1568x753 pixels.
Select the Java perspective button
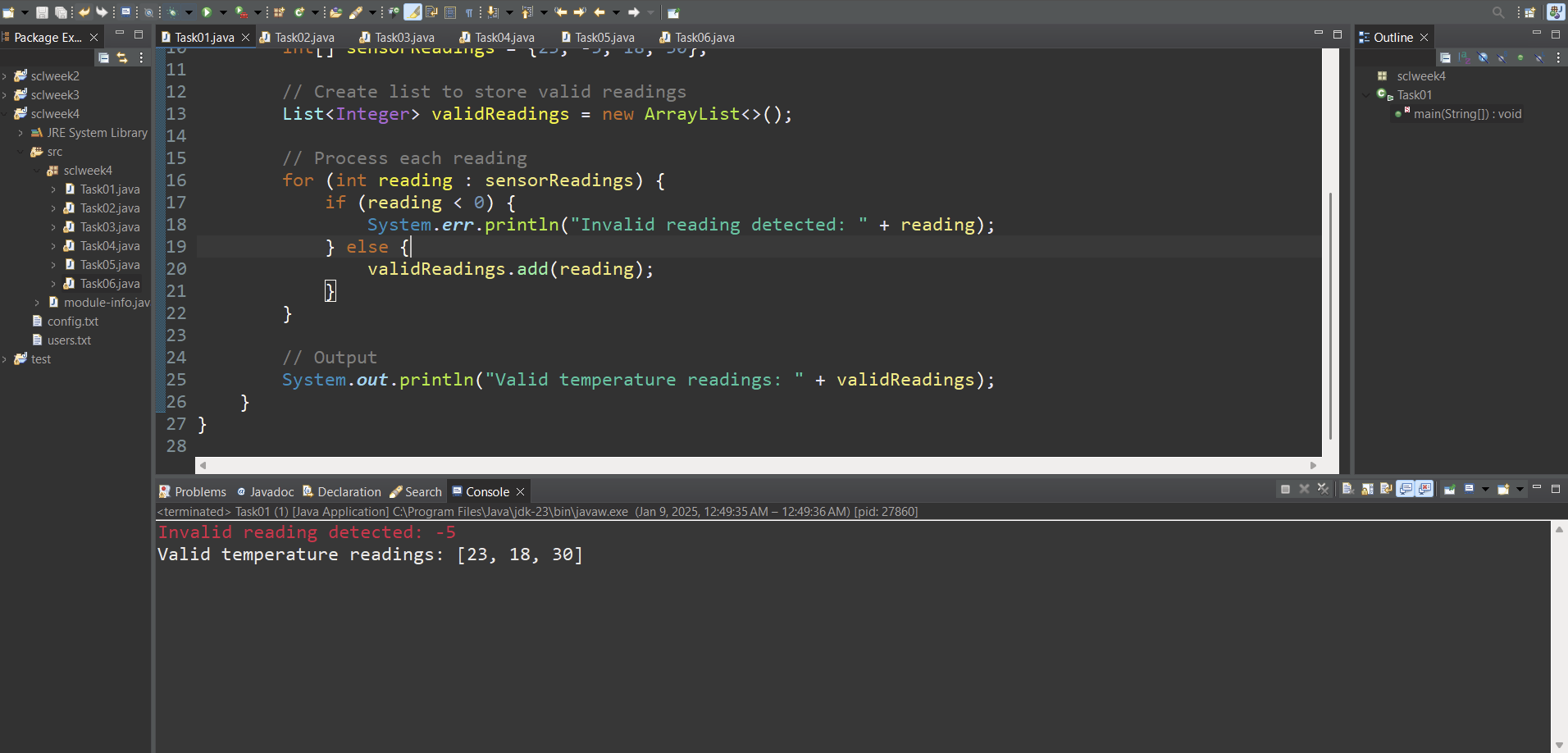pyautogui.click(x=1555, y=12)
